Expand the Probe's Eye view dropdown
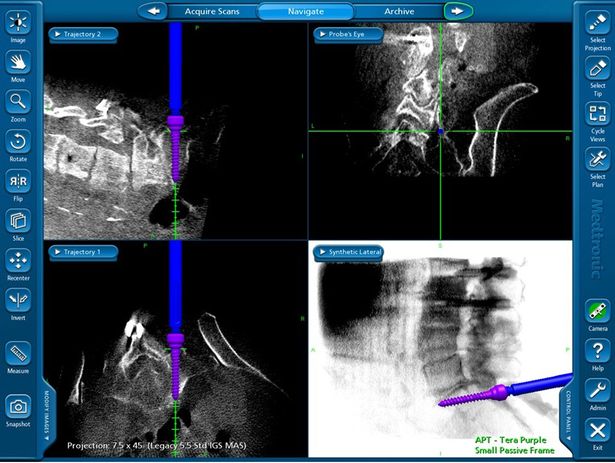This screenshot has height=463, width=615. pos(348,34)
